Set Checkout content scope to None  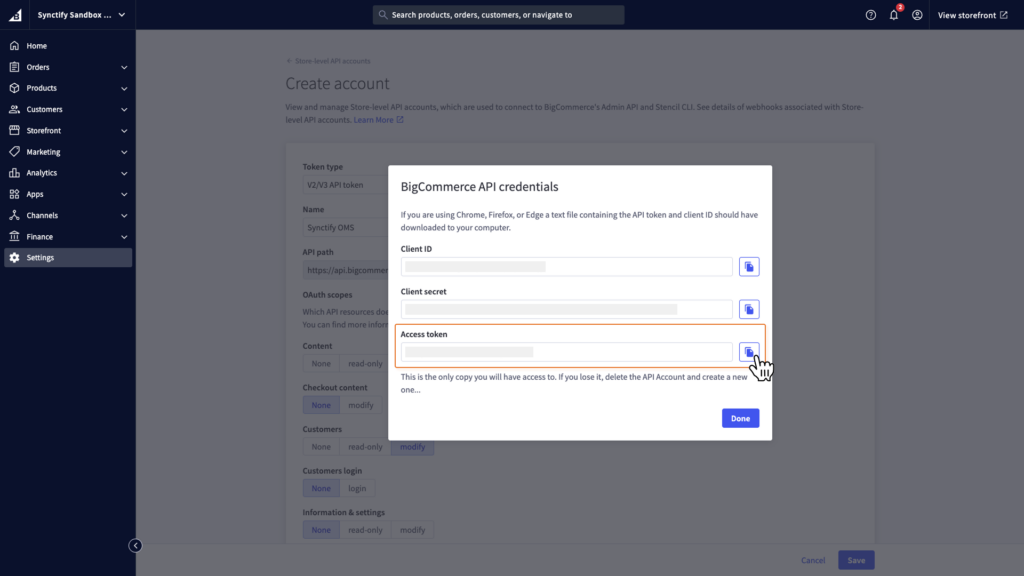coord(321,405)
